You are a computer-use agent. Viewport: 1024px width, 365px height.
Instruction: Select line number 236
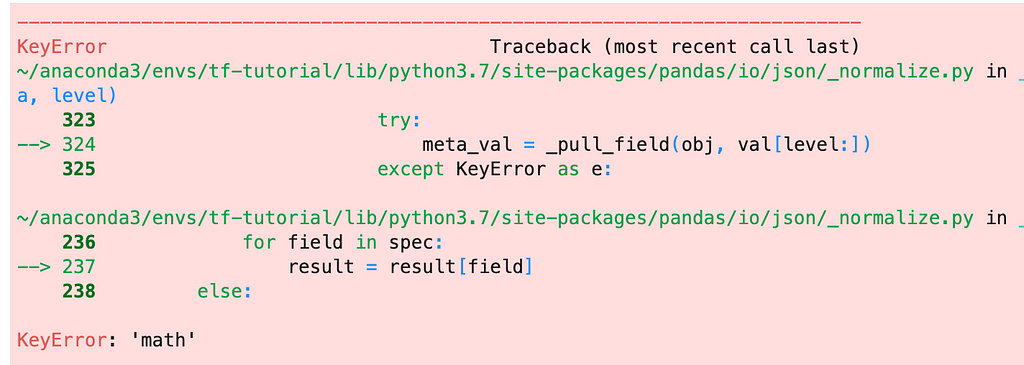tap(78, 243)
